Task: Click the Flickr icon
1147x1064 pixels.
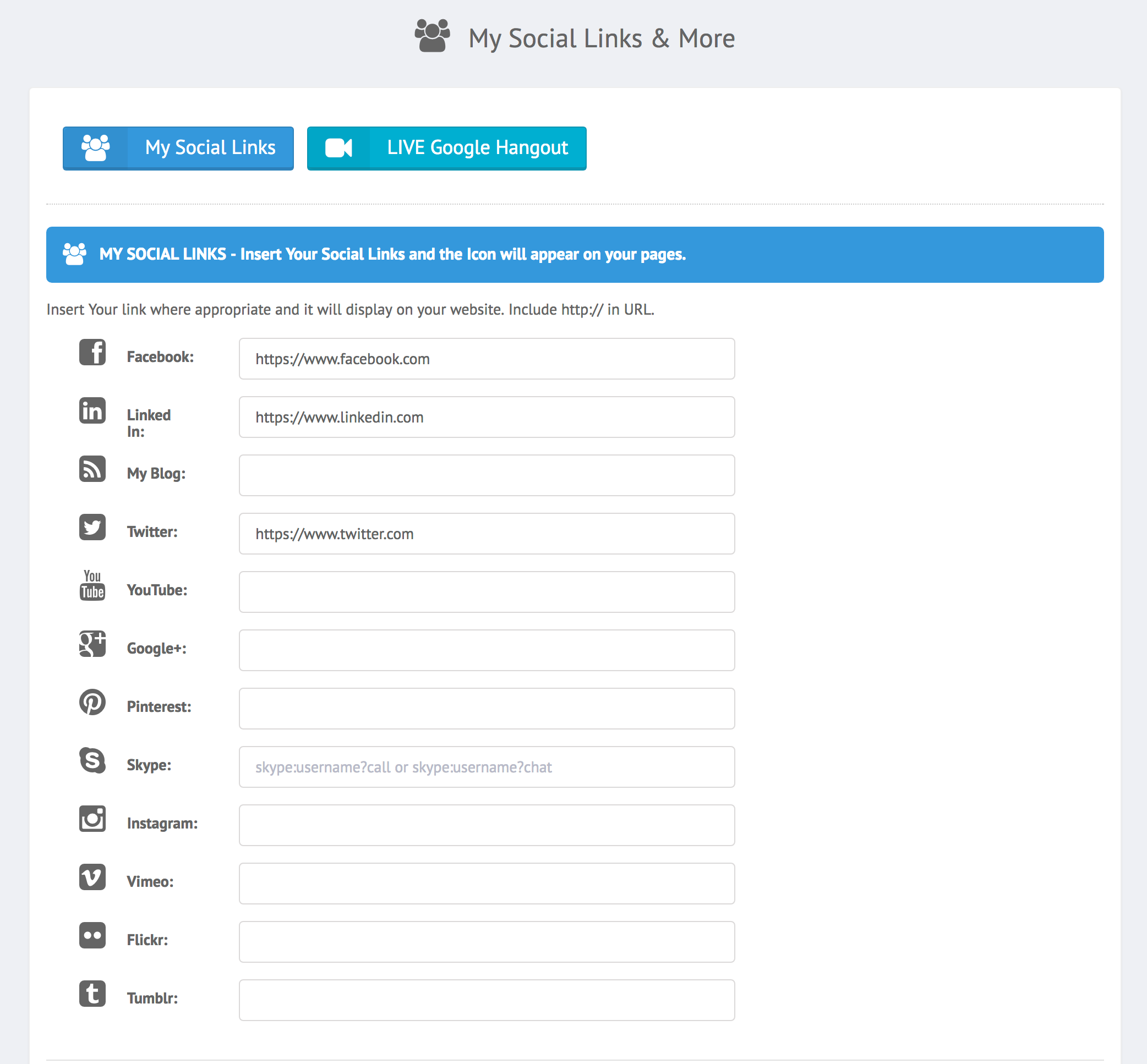Action: click(92, 935)
